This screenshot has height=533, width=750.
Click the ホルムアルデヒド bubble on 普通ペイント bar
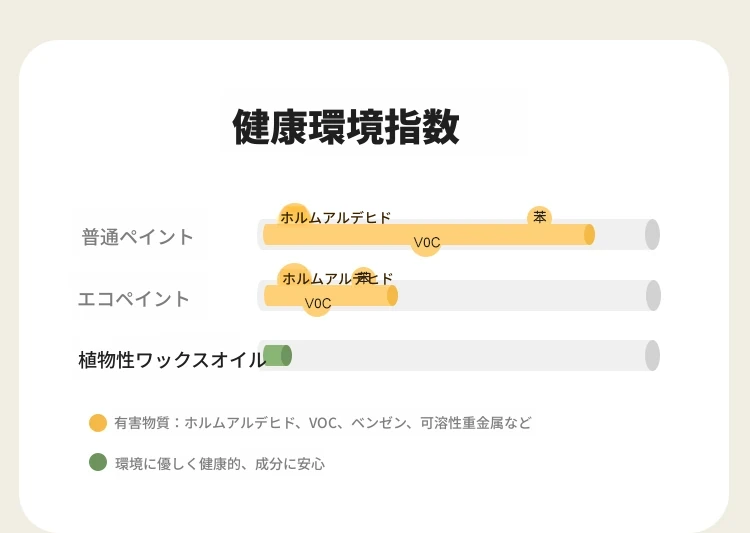294,217
